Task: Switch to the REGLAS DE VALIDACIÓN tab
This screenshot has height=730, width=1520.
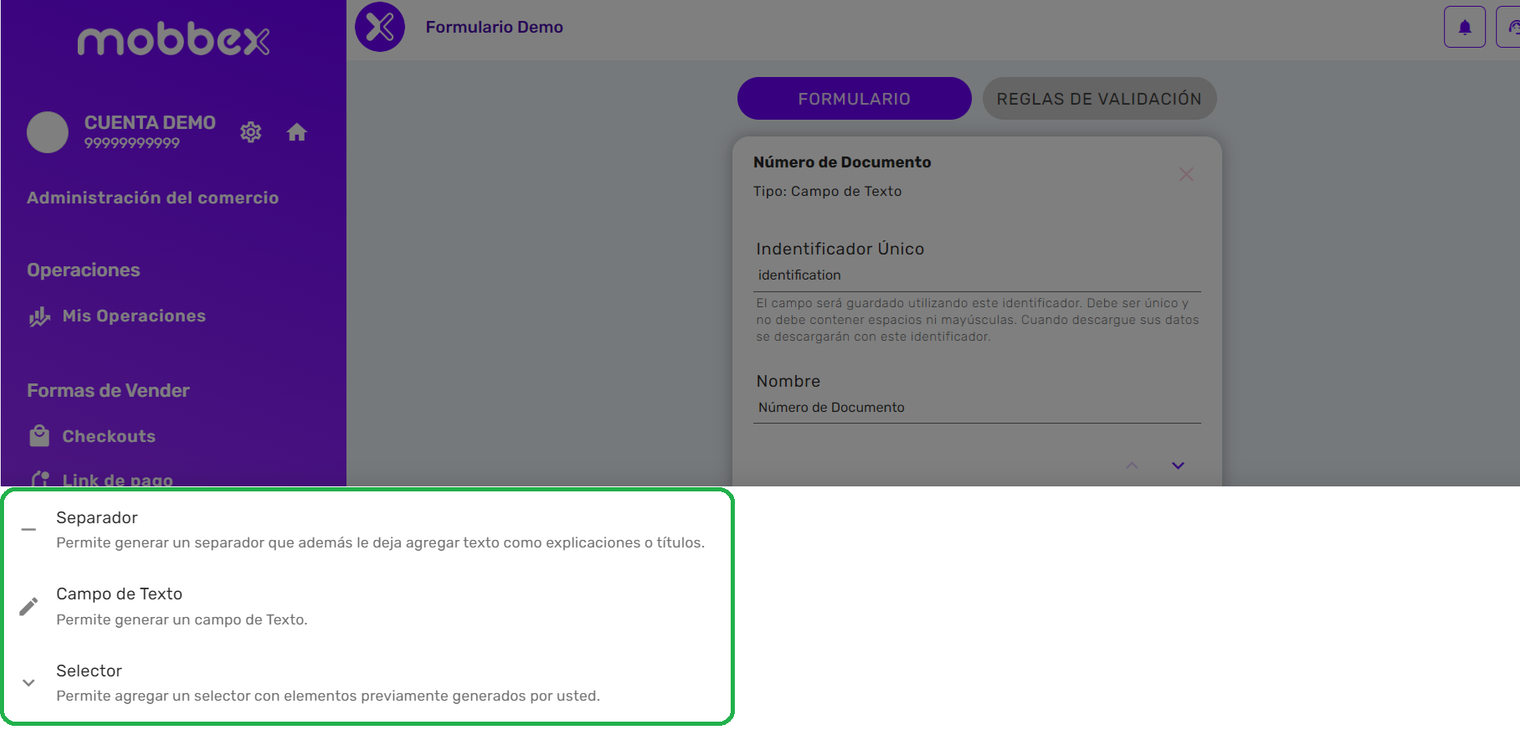Action: point(1099,98)
